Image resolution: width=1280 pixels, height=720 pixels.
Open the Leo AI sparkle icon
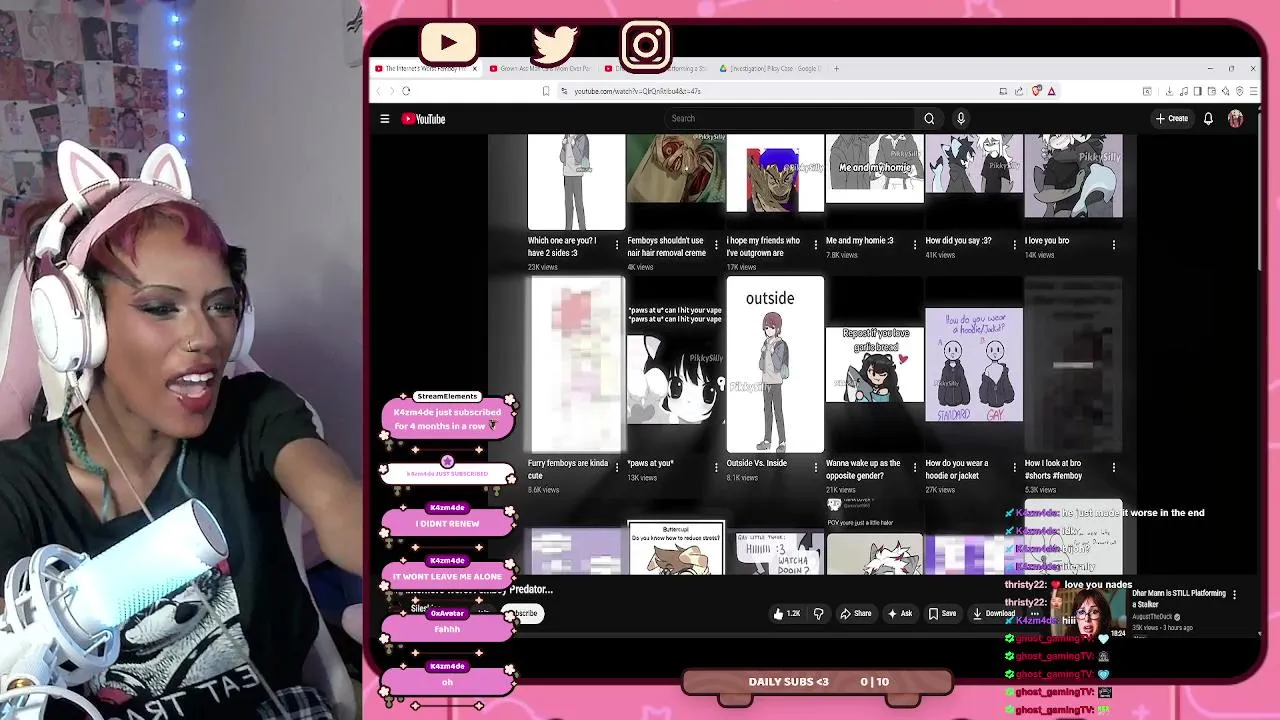(x=1226, y=91)
